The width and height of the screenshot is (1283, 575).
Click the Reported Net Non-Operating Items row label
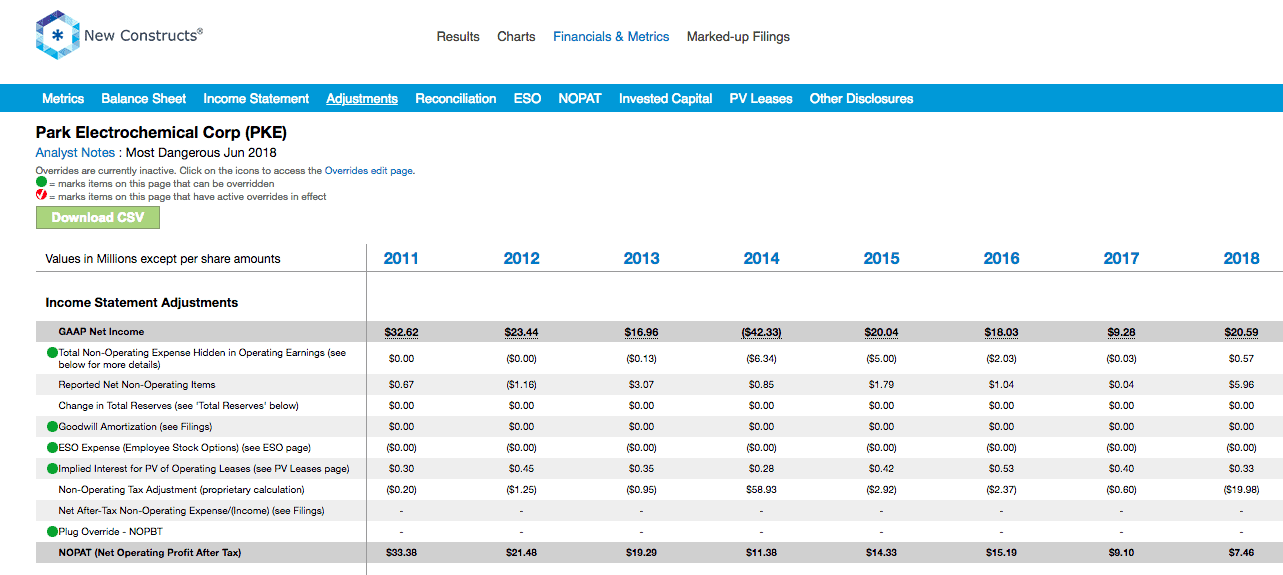tap(137, 385)
